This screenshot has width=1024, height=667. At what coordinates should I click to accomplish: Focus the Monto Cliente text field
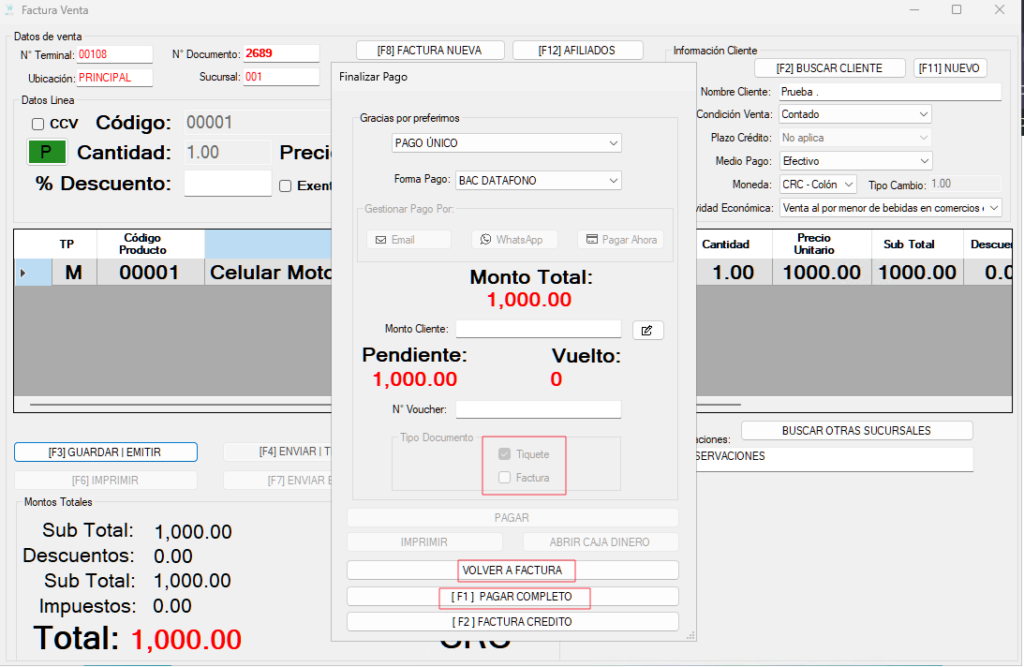tap(538, 329)
